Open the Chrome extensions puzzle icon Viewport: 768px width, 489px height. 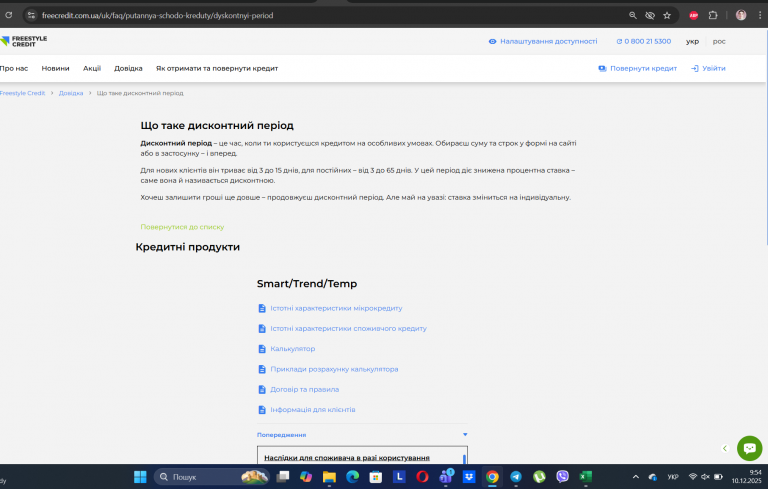click(713, 15)
